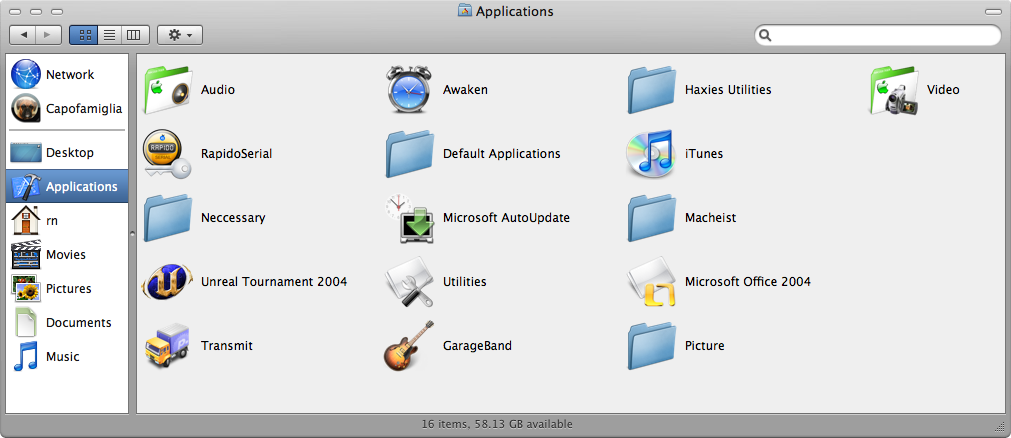This screenshot has width=1011, height=438.
Task: Switch to column view
Action: coord(135,35)
